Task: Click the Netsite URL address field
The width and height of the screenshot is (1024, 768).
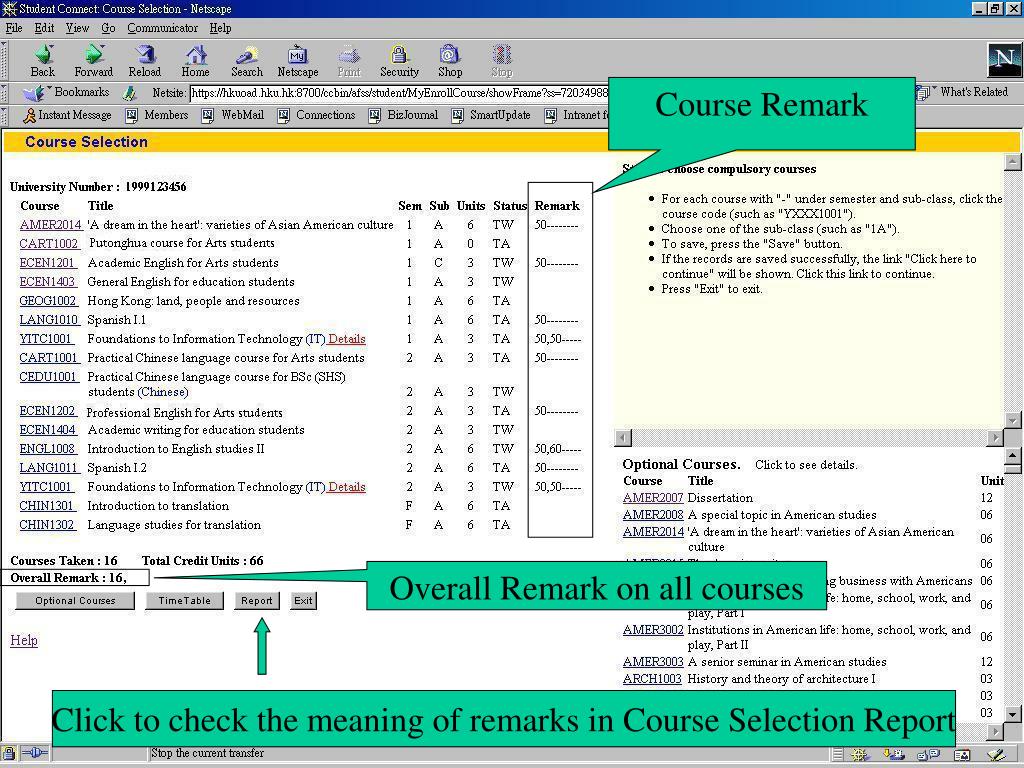Action: [x=399, y=93]
